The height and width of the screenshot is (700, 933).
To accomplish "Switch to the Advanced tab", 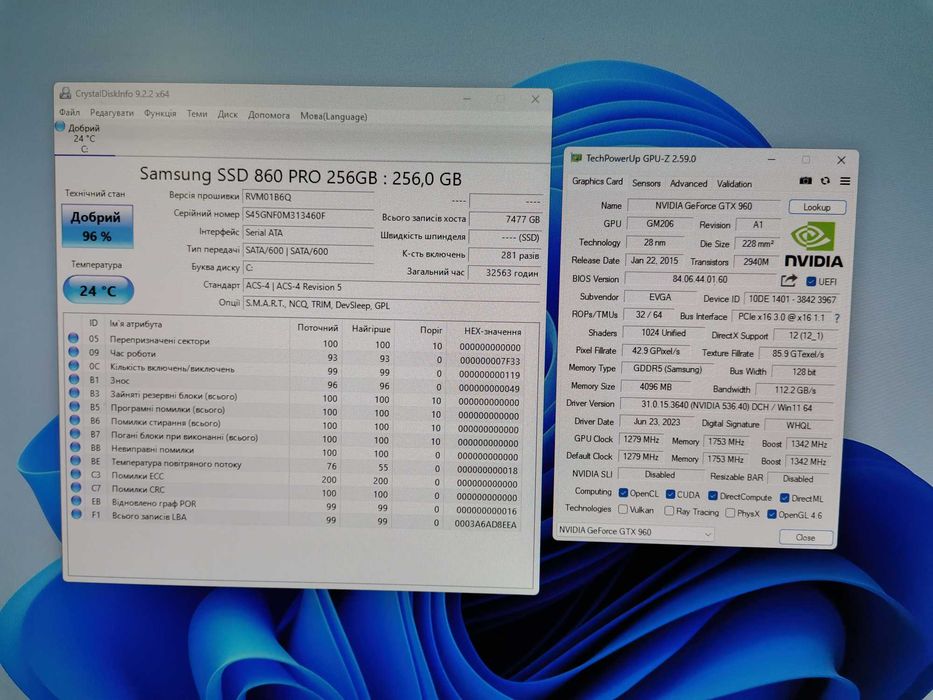I will [688, 184].
